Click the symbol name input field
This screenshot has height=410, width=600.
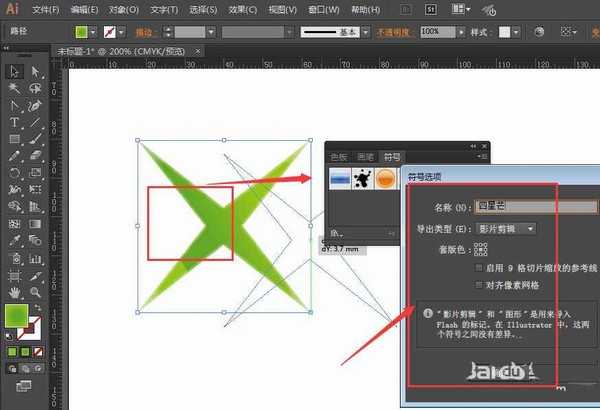click(x=511, y=207)
